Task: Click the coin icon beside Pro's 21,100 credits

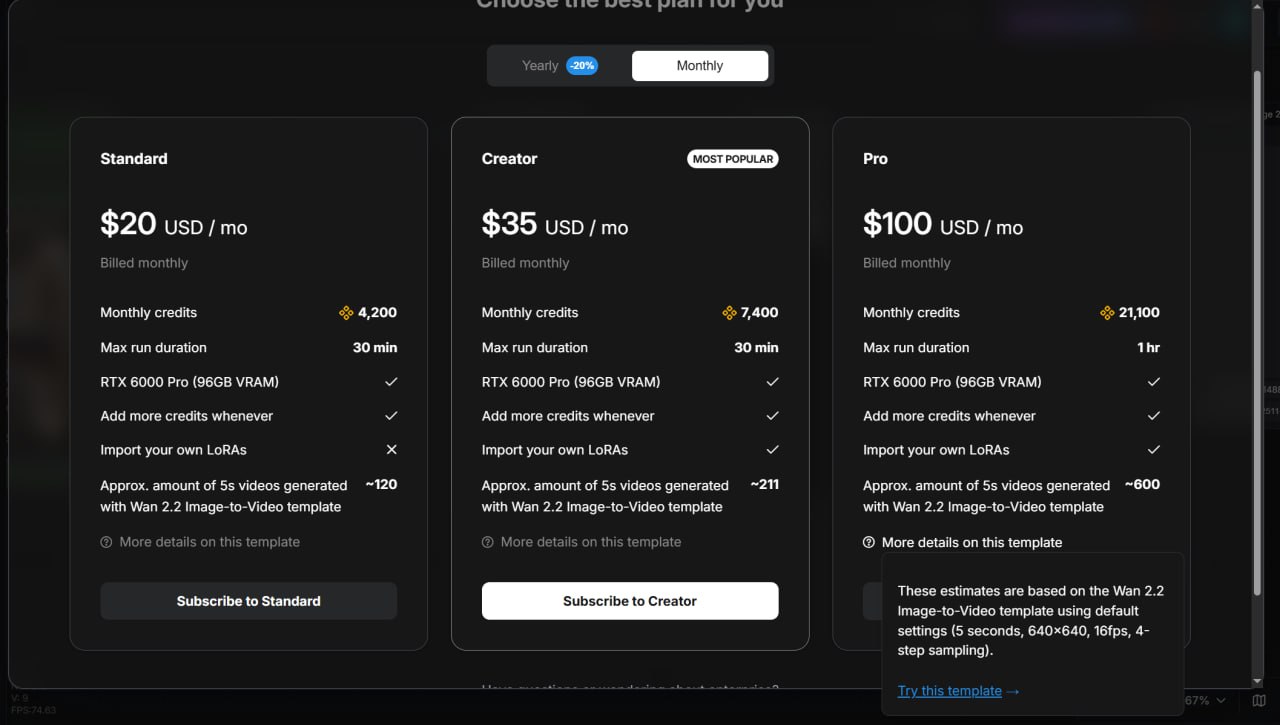Action: pyautogui.click(x=1109, y=312)
